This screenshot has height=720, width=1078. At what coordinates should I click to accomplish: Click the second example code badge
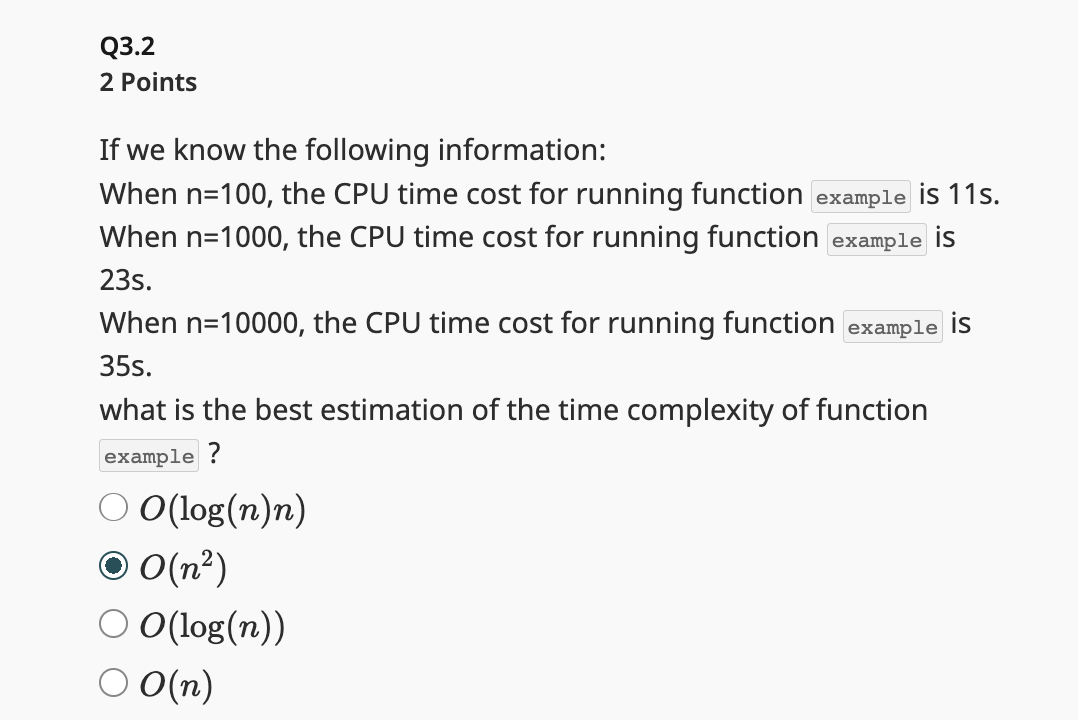tap(876, 240)
